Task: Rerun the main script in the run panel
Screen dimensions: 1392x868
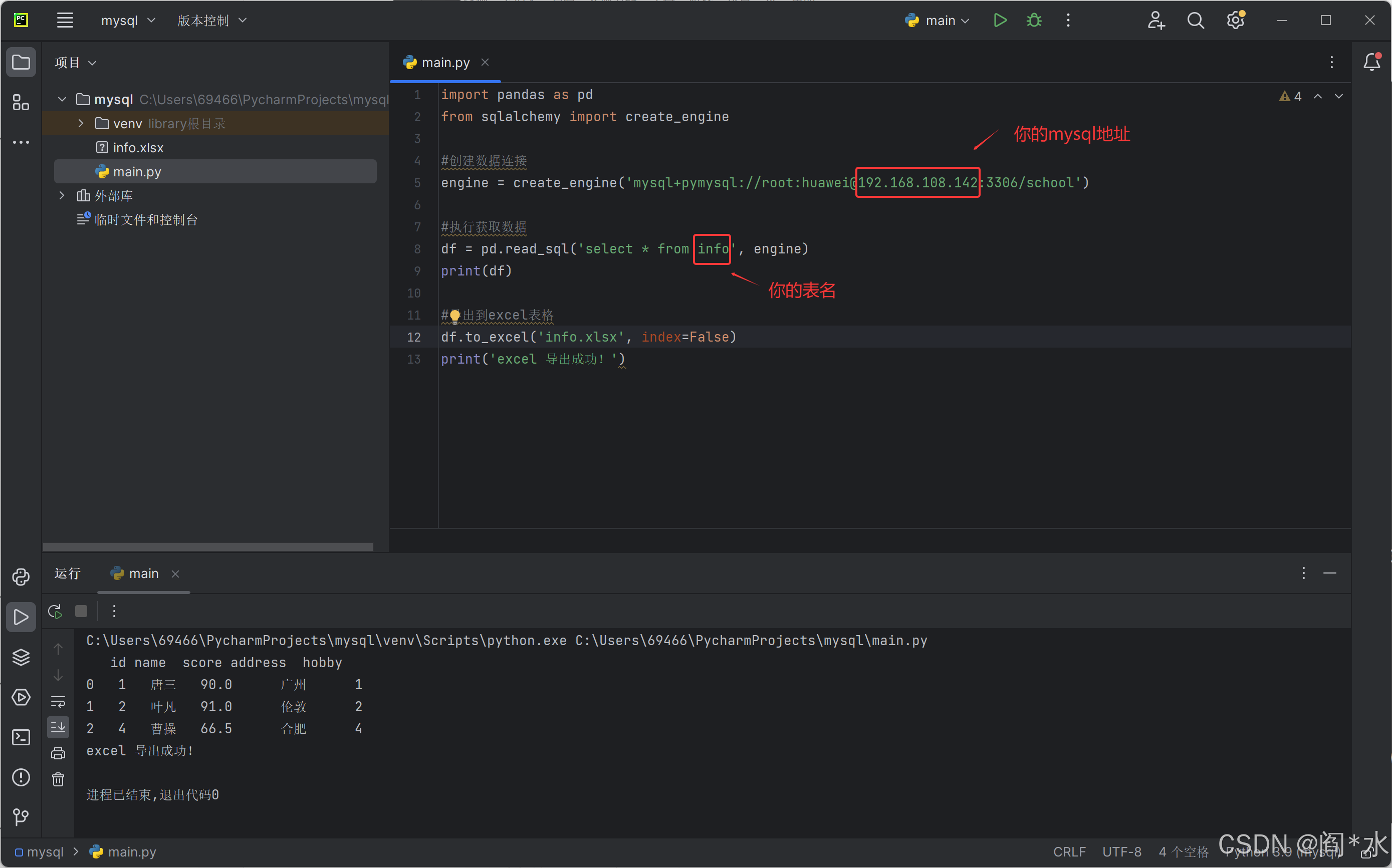Action: [55, 612]
